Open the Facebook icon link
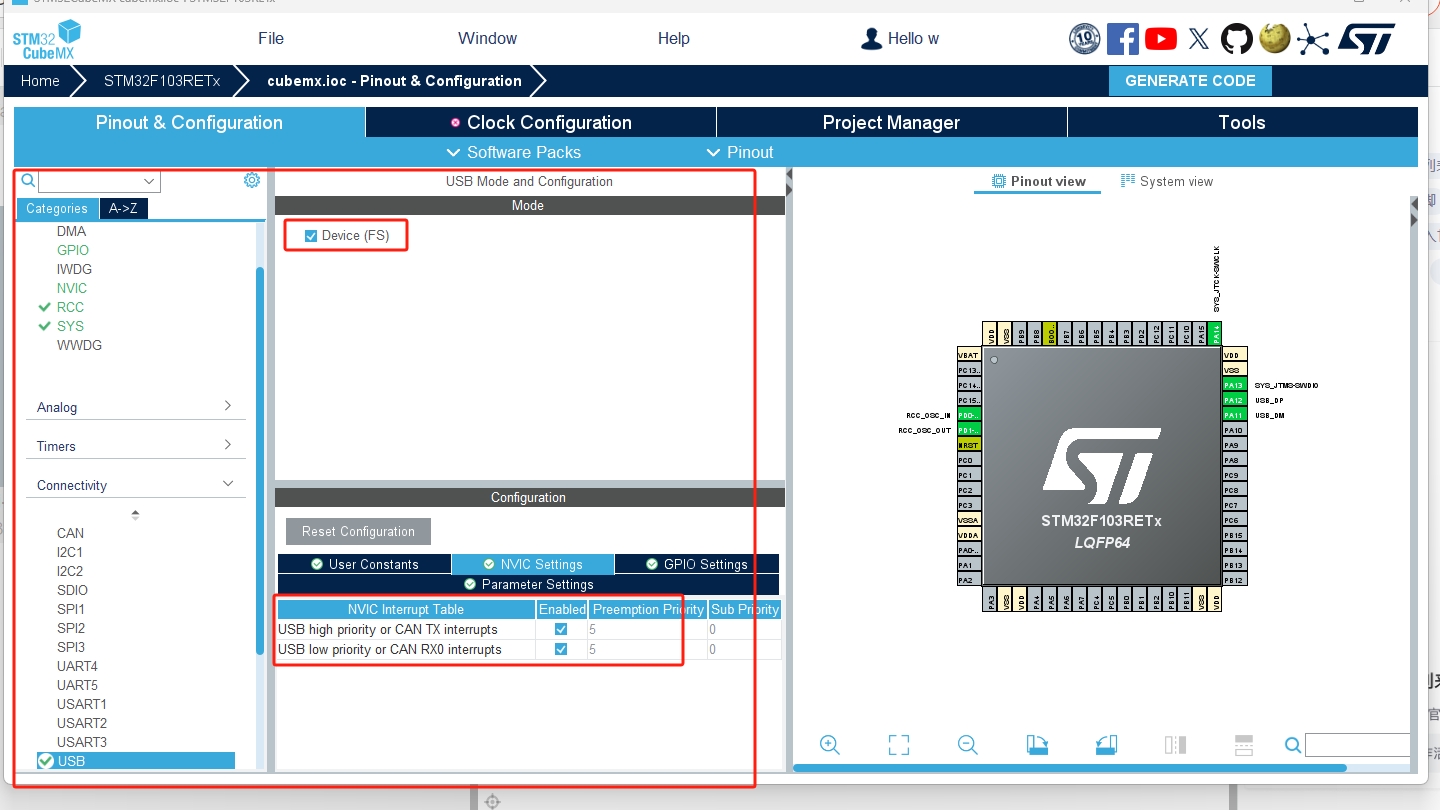 [1123, 39]
